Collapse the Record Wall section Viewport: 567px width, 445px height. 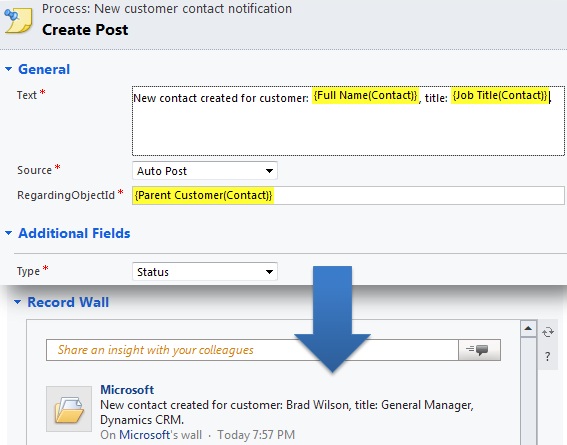17,302
